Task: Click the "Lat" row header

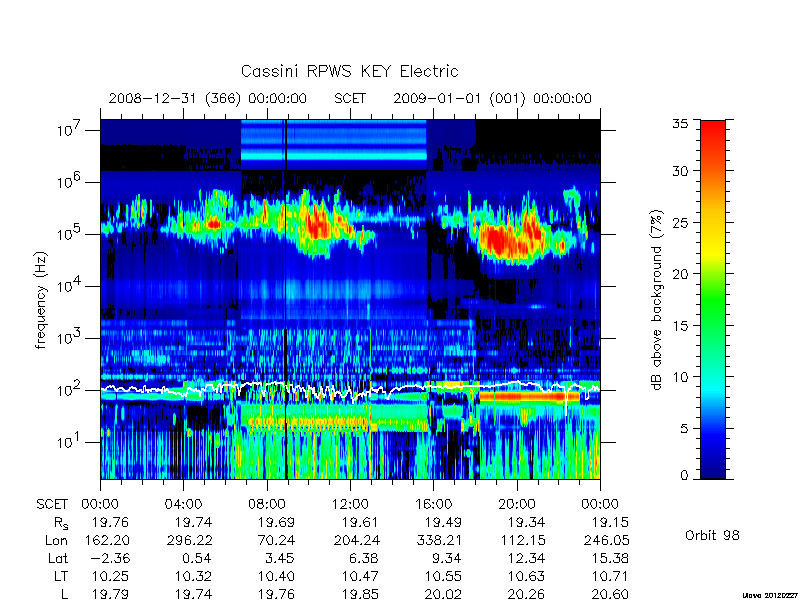Action: (58, 559)
